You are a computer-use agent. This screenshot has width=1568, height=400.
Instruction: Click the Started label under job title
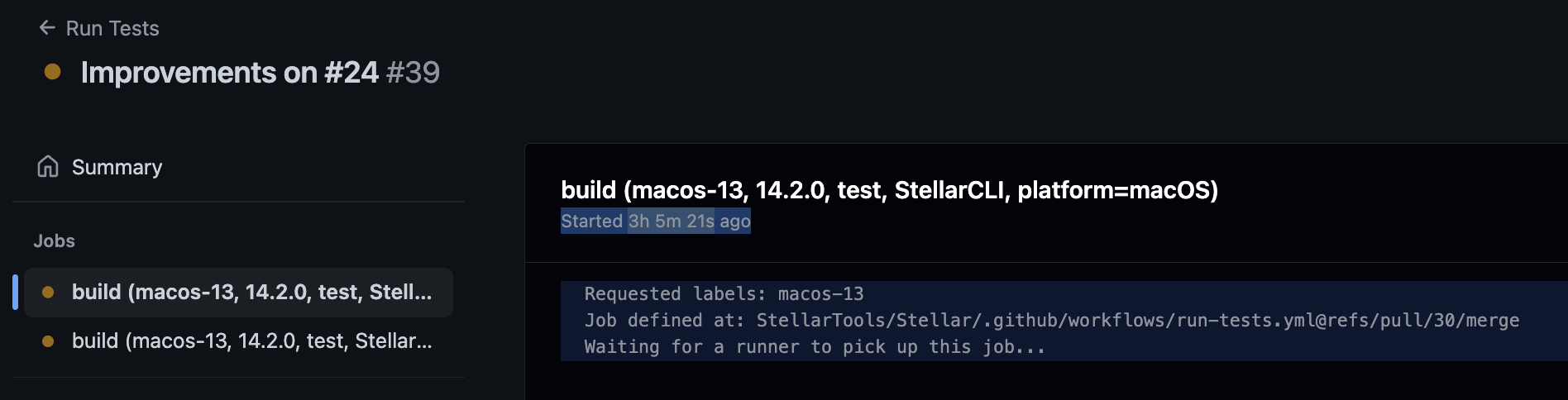click(591, 221)
